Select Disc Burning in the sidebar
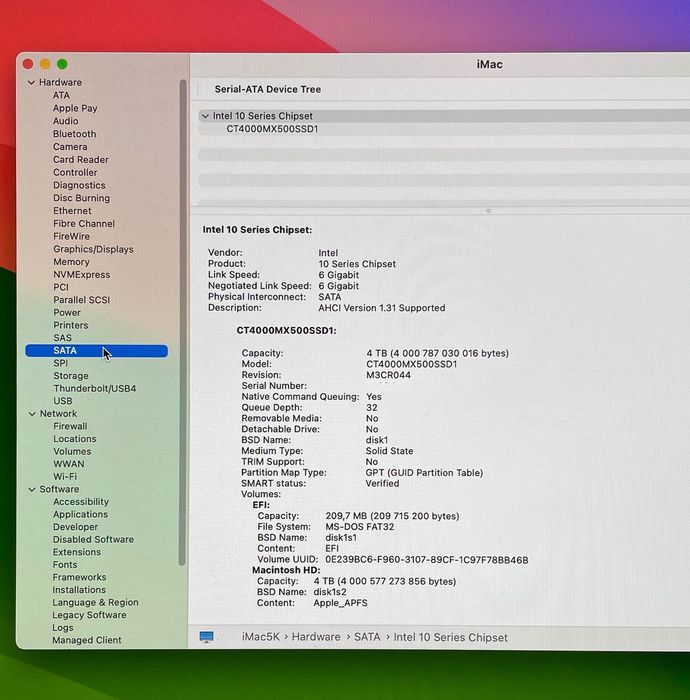The width and height of the screenshot is (690, 700). point(82,198)
